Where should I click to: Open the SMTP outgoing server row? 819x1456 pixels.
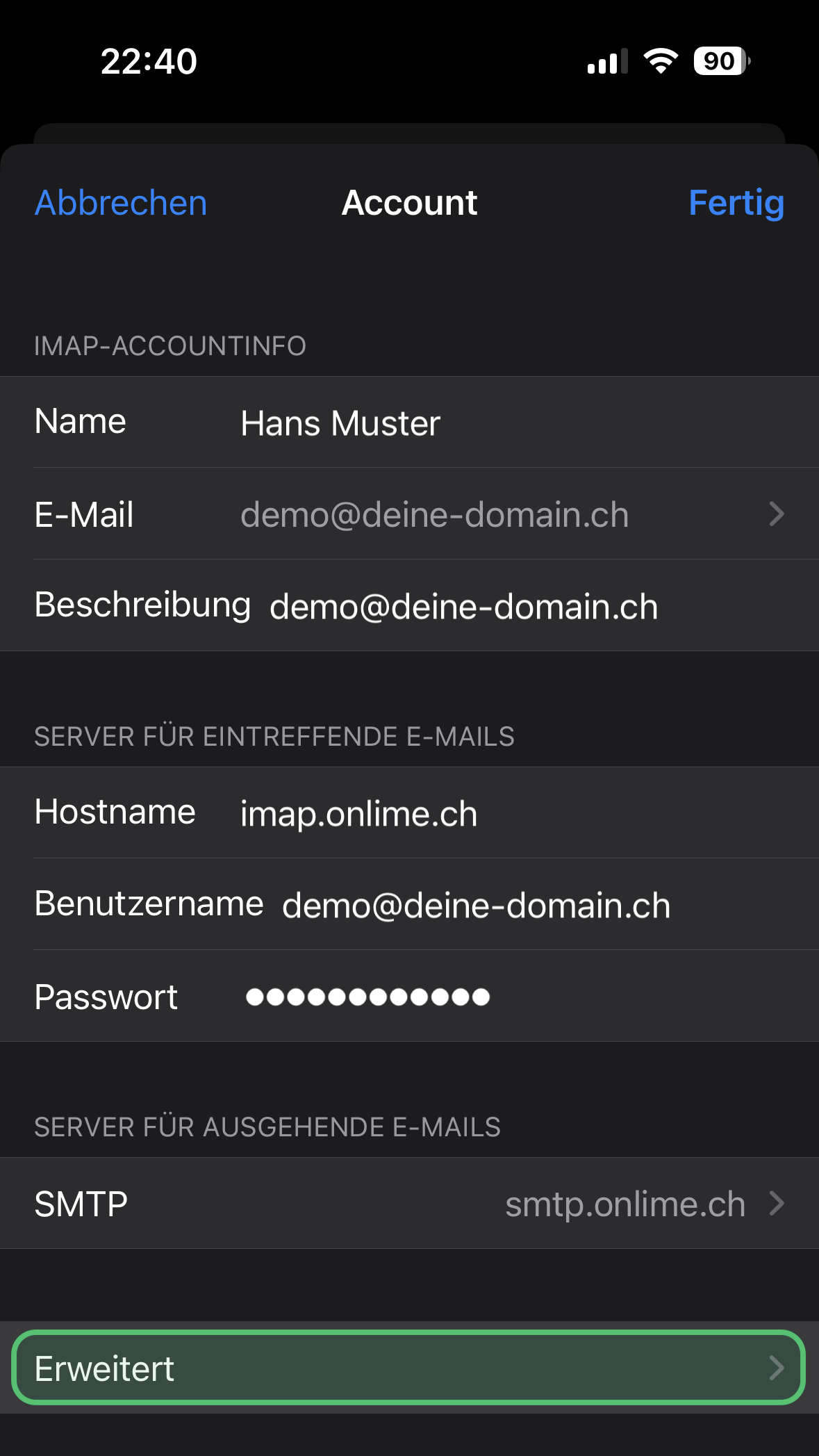coord(409,1203)
